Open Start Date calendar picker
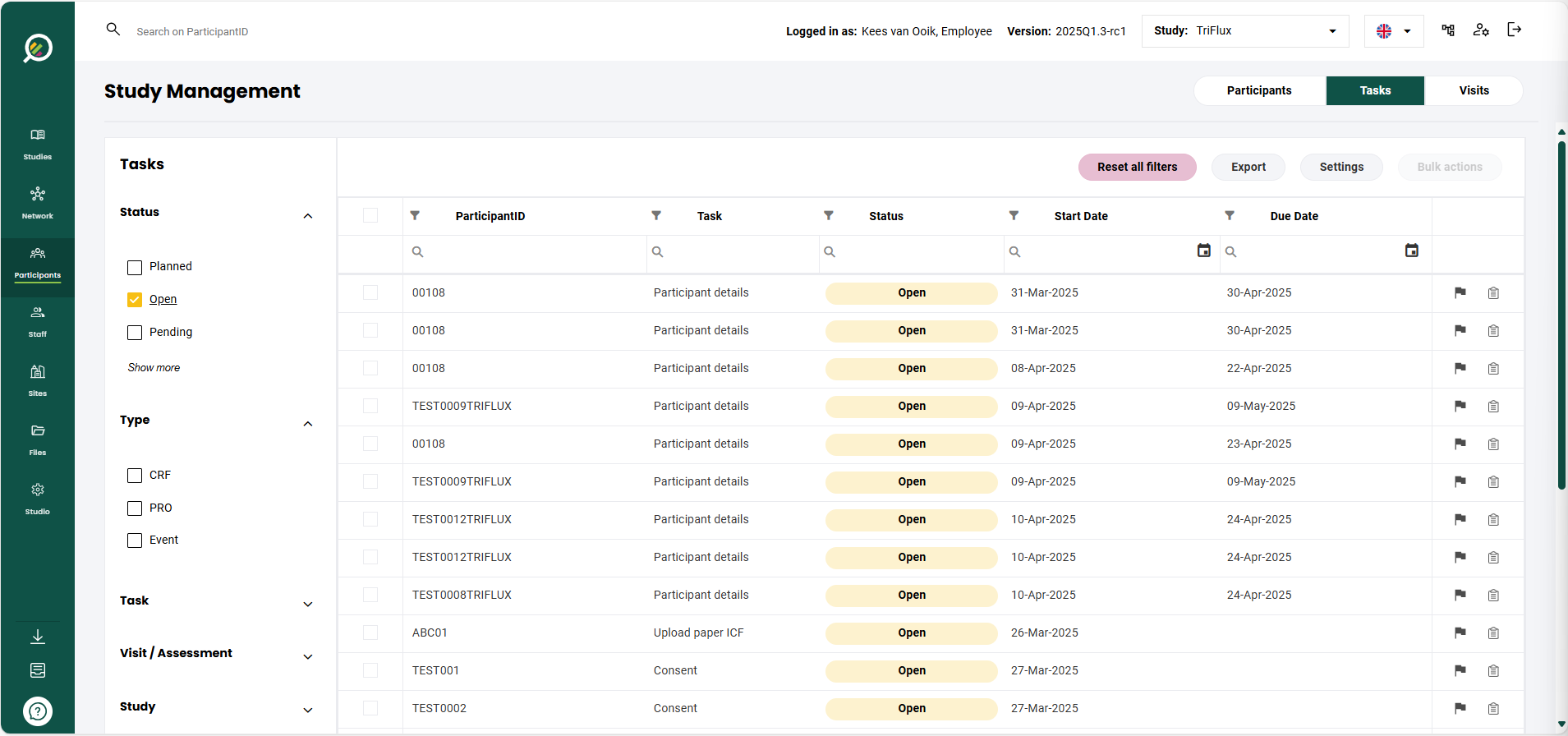The width and height of the screenshot is (1568, 736). [x=1203, y=251]
